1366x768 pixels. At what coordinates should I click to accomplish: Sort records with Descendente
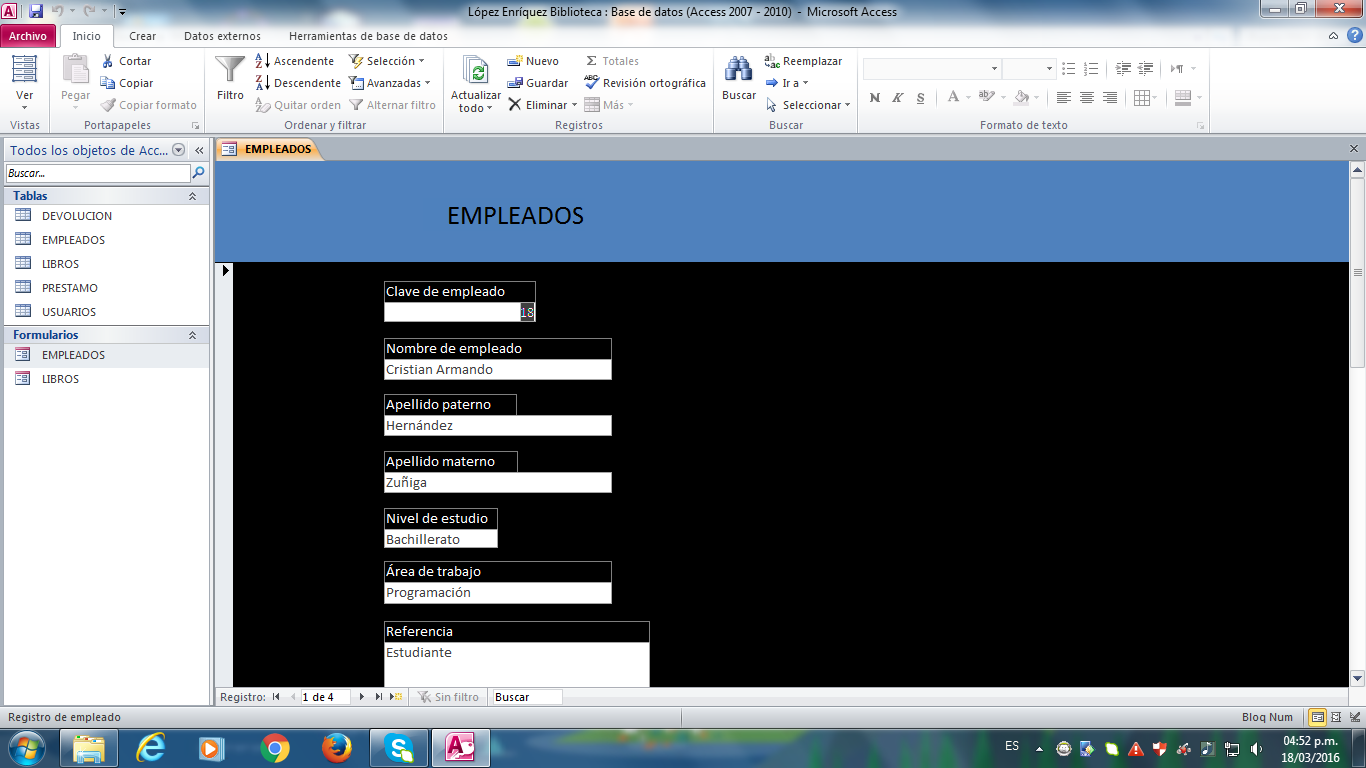[298, 83]
